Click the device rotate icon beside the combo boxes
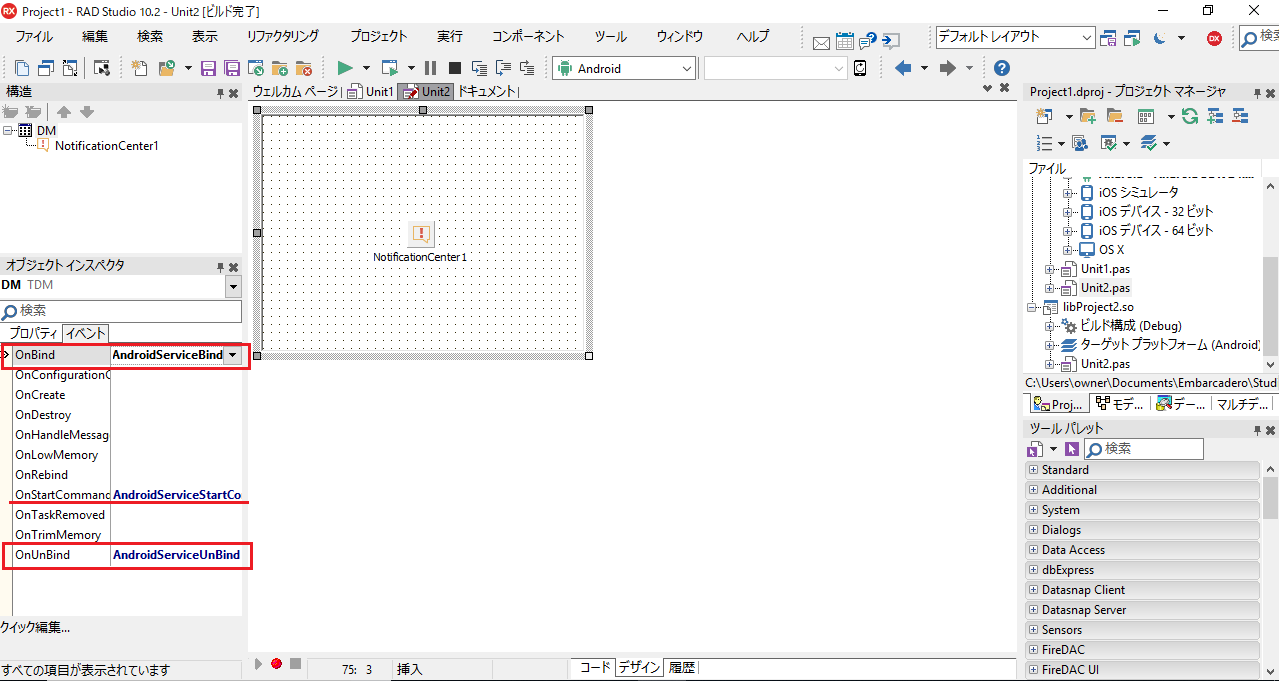This screenshot has width=1279, height=681. click(861, 68)
